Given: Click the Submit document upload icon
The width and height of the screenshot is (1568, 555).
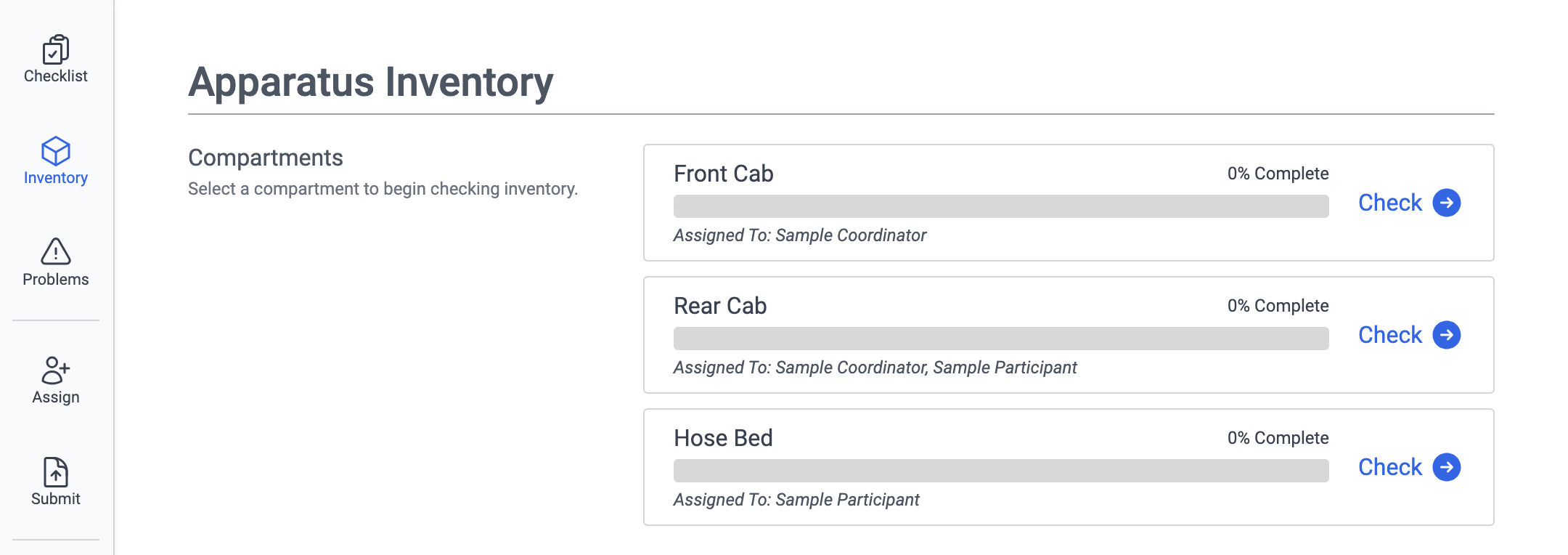Looking at the screenshot, I should pyautogui.click(x=56, y=472).
